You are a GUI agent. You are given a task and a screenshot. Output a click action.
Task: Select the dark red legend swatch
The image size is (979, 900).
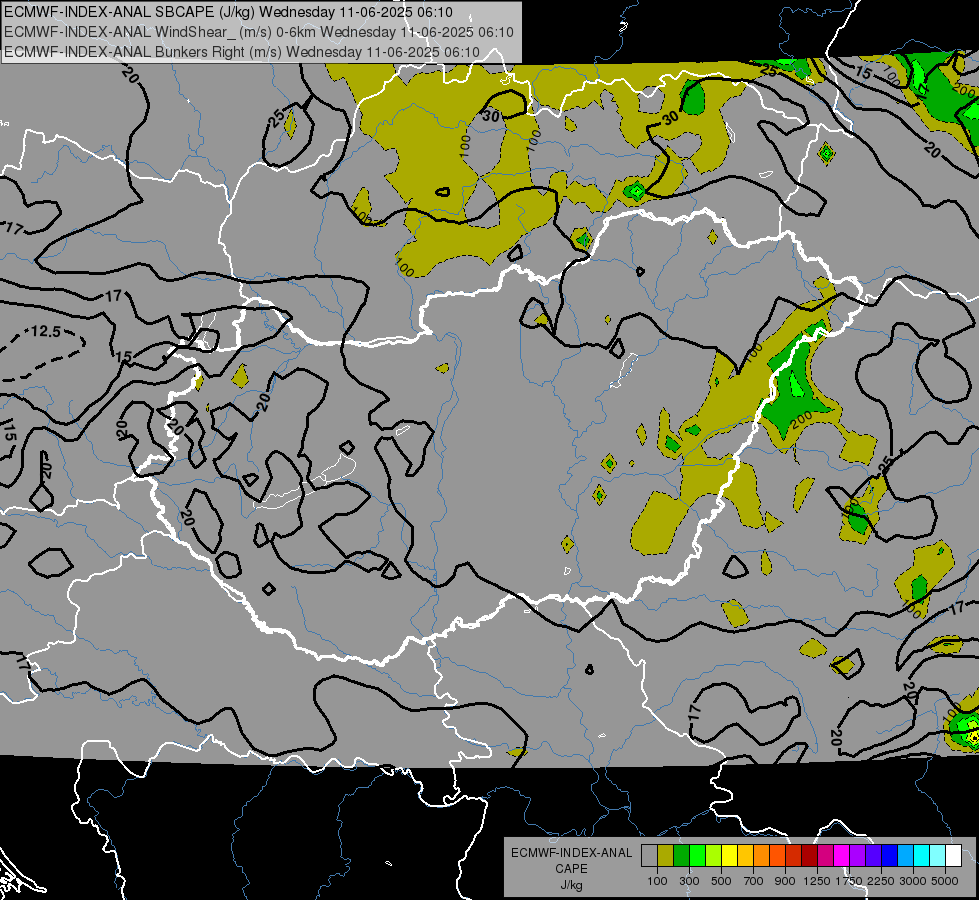tap(809, 856)
